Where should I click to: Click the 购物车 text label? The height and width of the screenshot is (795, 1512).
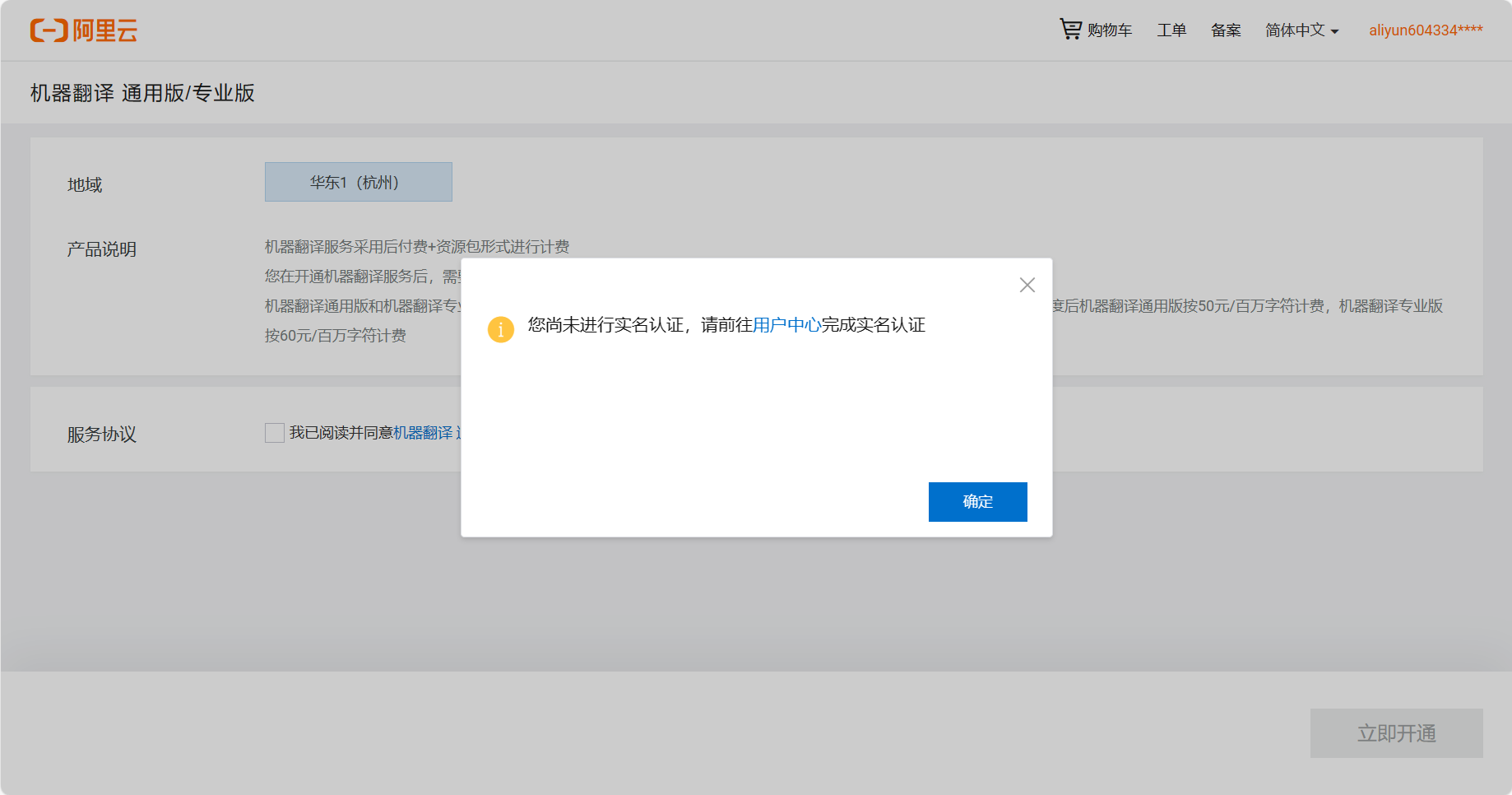pos(1110,30)
